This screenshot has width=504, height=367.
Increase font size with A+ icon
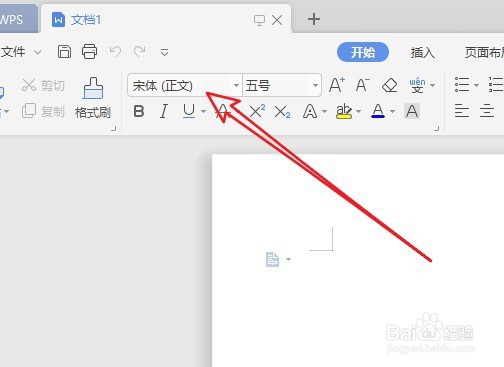[337, 85]
